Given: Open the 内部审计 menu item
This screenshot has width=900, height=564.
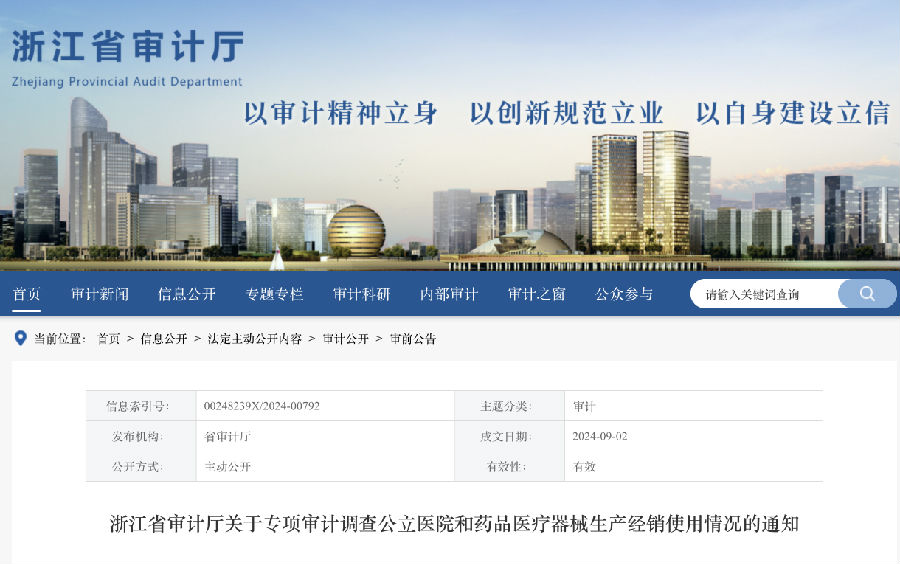Looking at the screenshot, I should point(449,294).
